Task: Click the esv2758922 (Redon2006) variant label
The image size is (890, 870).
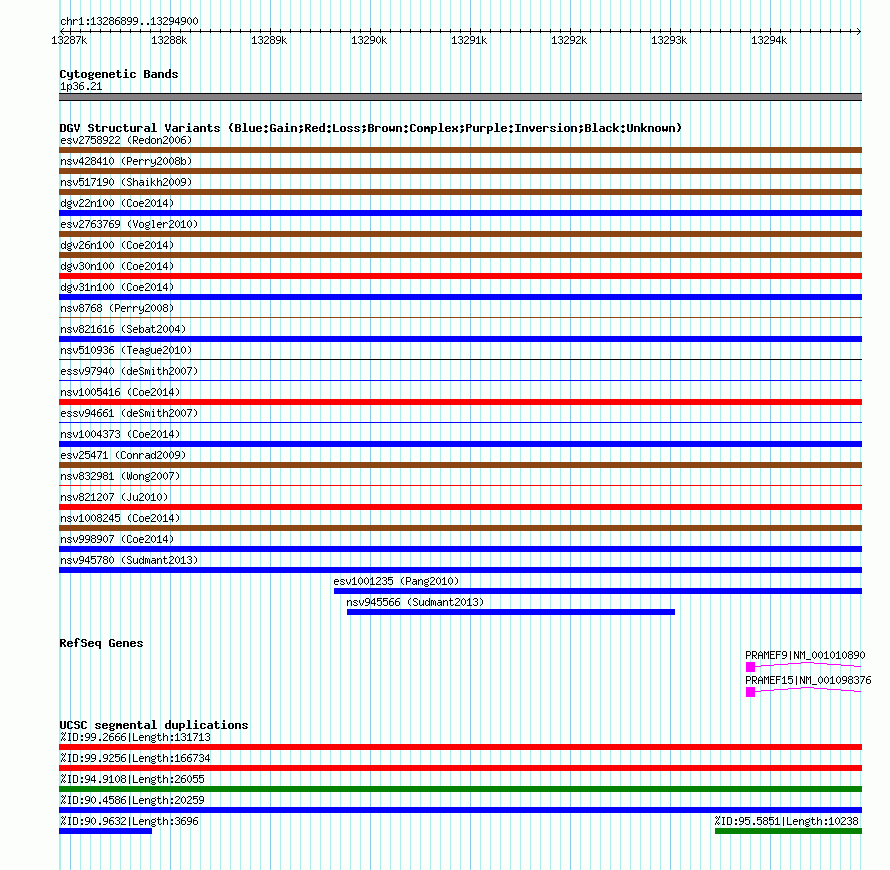Action: (126, 140)
